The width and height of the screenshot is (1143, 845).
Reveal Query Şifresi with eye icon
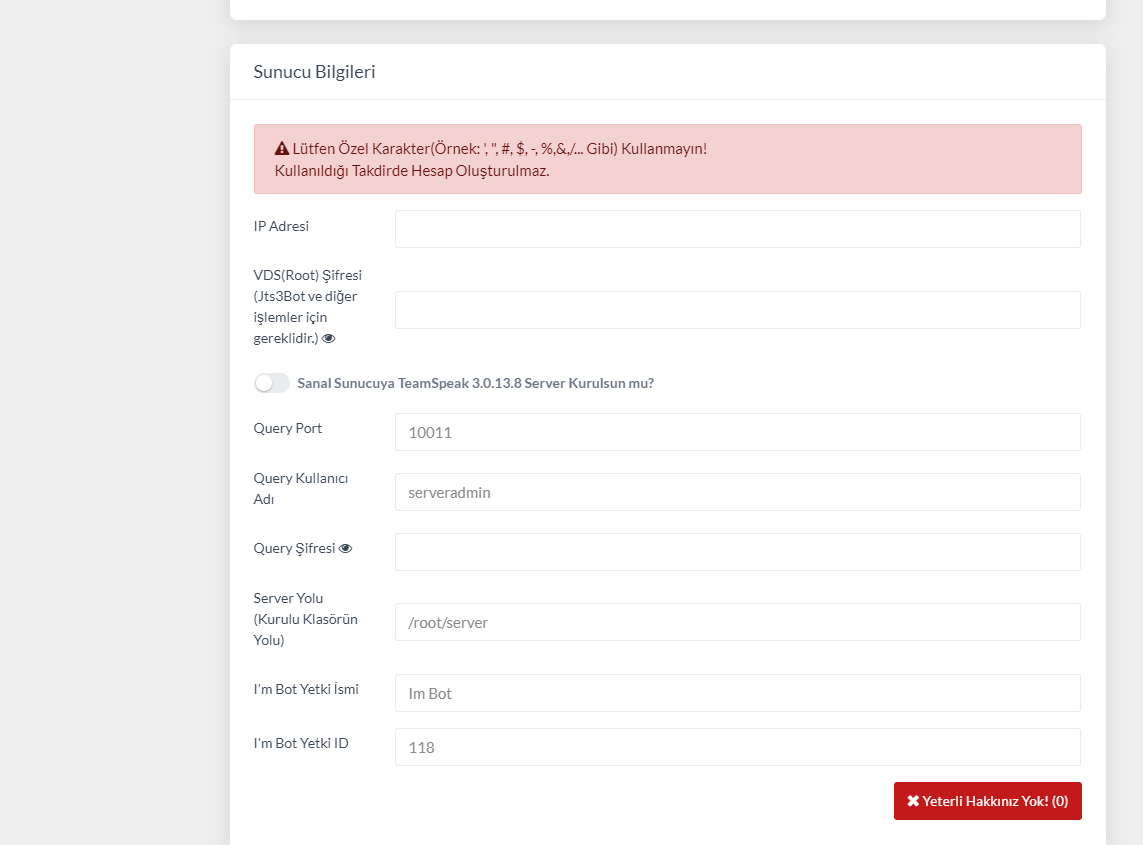[346, 548]
